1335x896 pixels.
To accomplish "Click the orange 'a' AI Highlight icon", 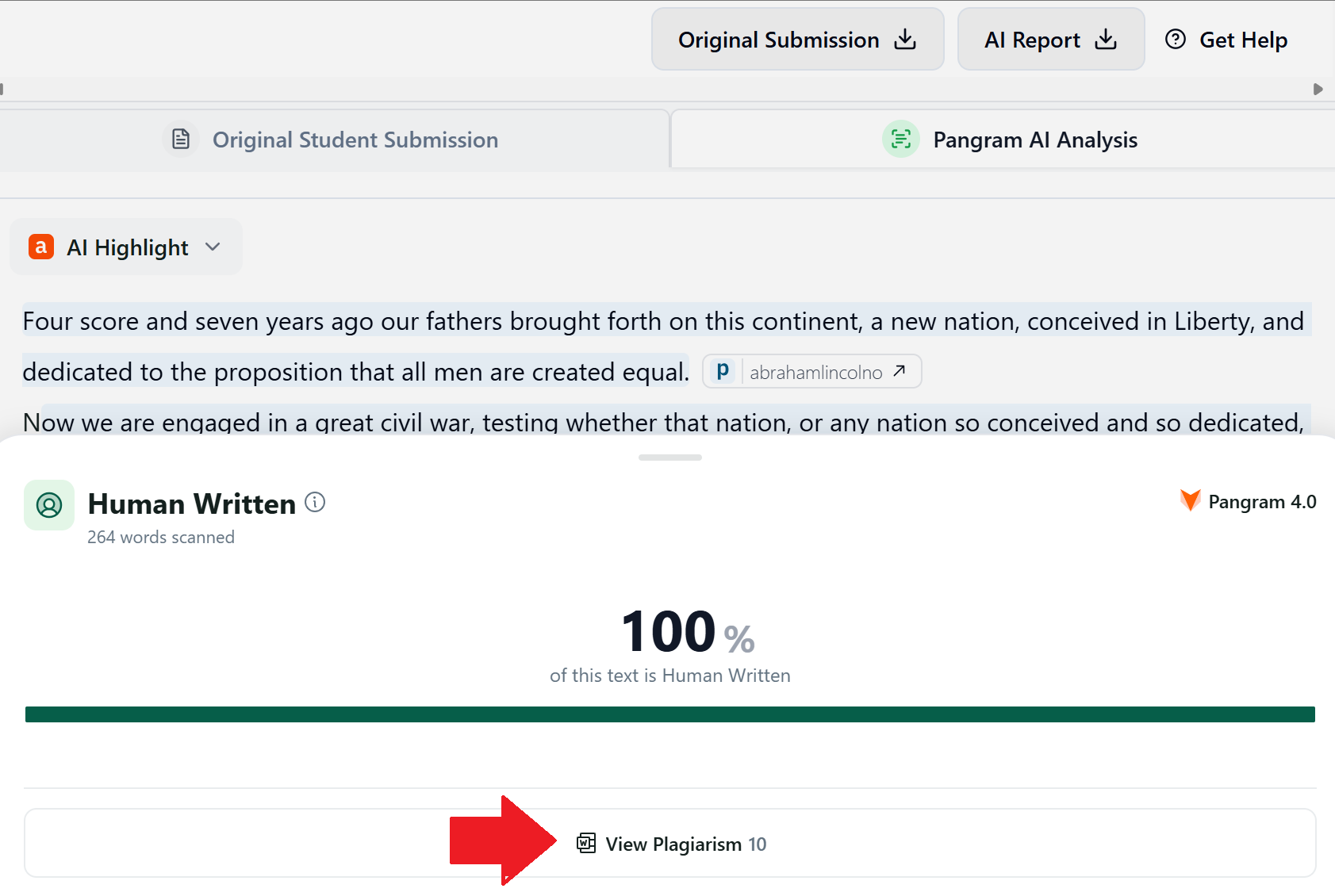I will pos(41,247).
